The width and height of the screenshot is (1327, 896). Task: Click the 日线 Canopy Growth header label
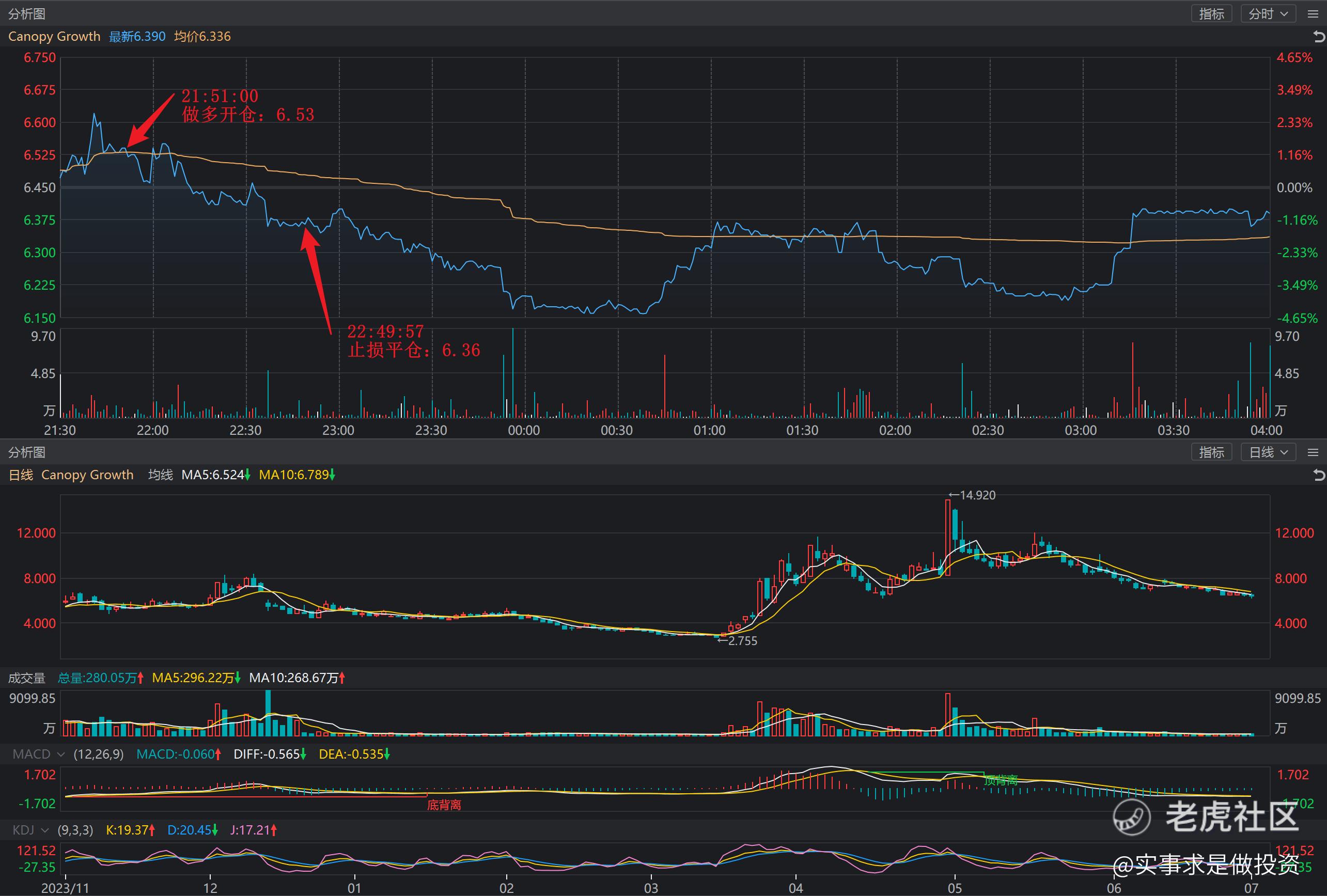(71, 475)
